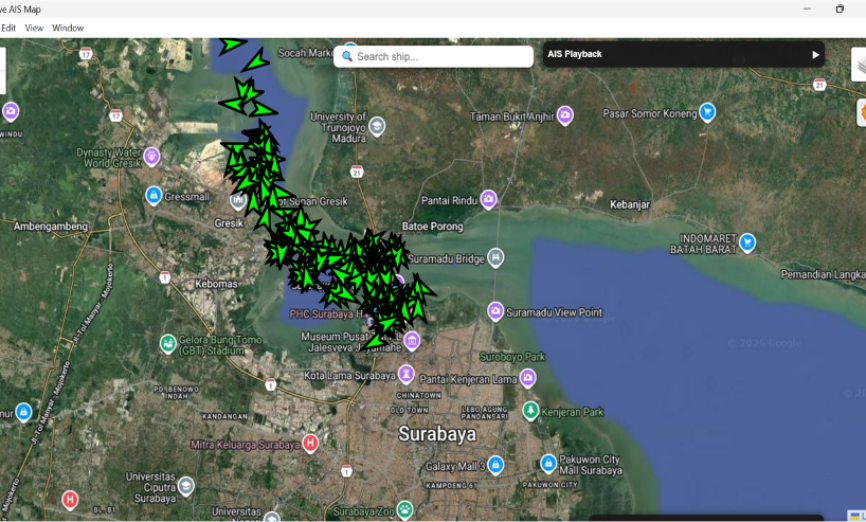
Task: Click the Batoe Porong label
Action: click(x=432, y=226)
